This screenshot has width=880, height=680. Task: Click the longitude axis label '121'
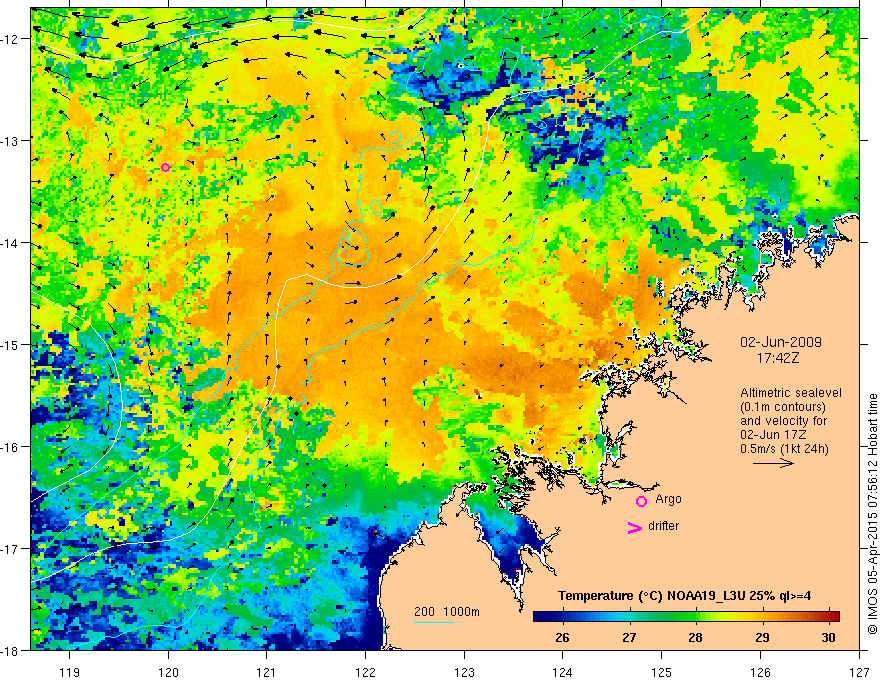click(x=267, y=672)
